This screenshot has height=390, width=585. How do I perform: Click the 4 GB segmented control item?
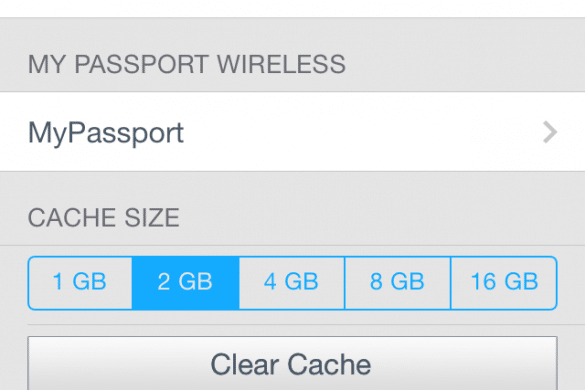click(292, 283)
